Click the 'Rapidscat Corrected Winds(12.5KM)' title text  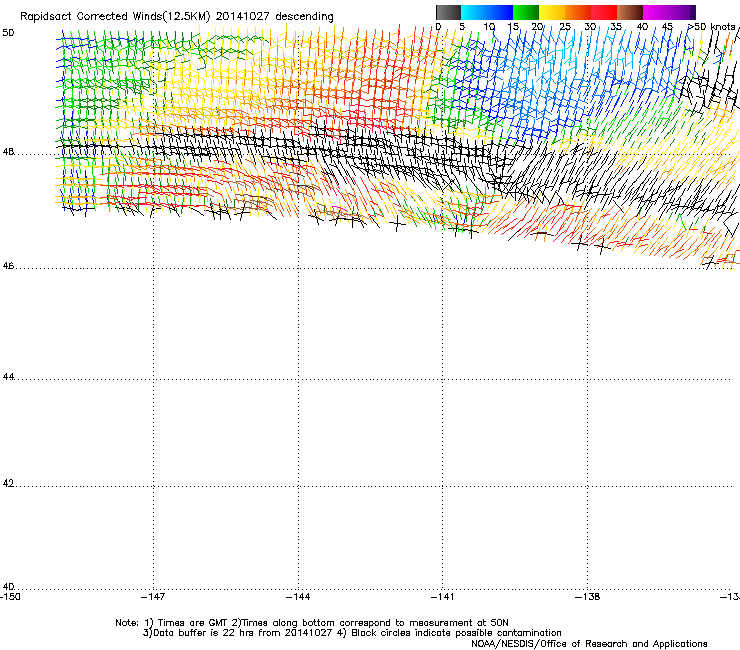coord(115,17)
